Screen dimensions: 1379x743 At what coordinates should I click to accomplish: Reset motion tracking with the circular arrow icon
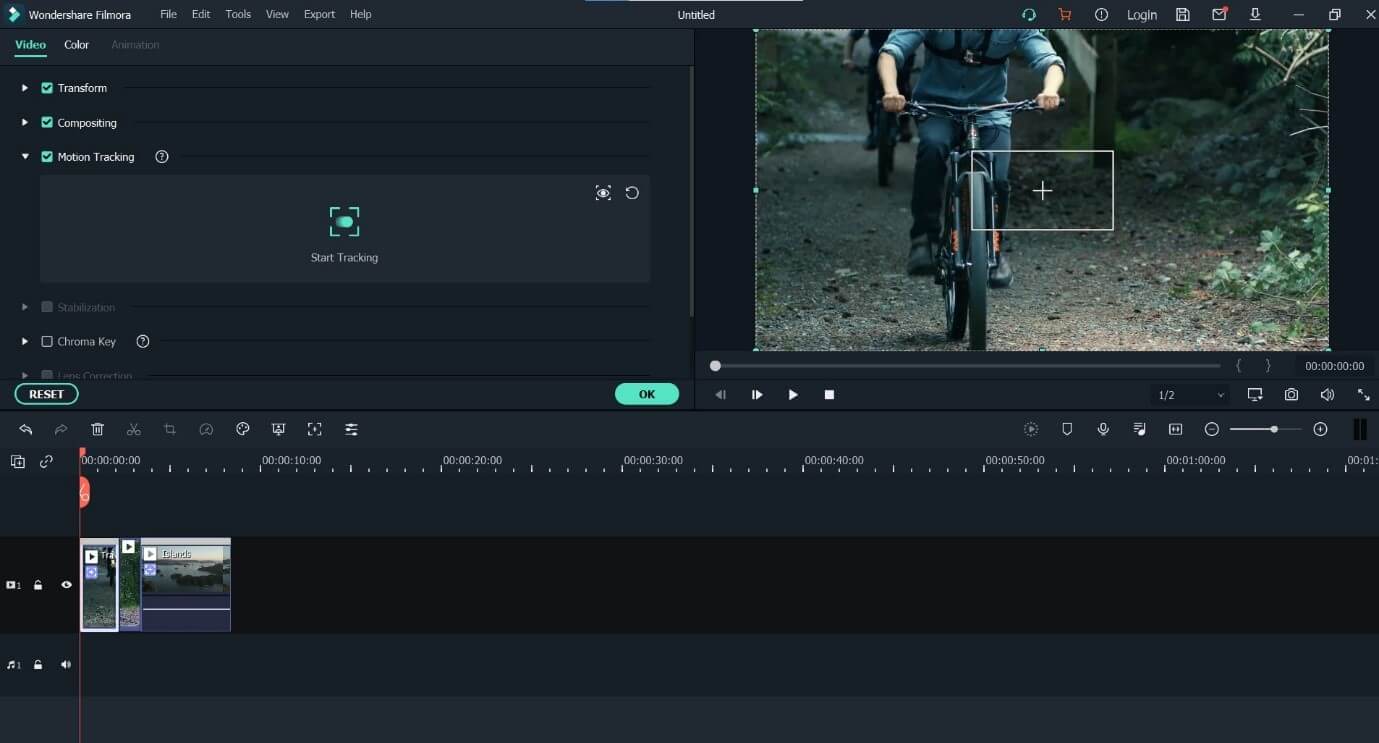[x=632, y=193]
